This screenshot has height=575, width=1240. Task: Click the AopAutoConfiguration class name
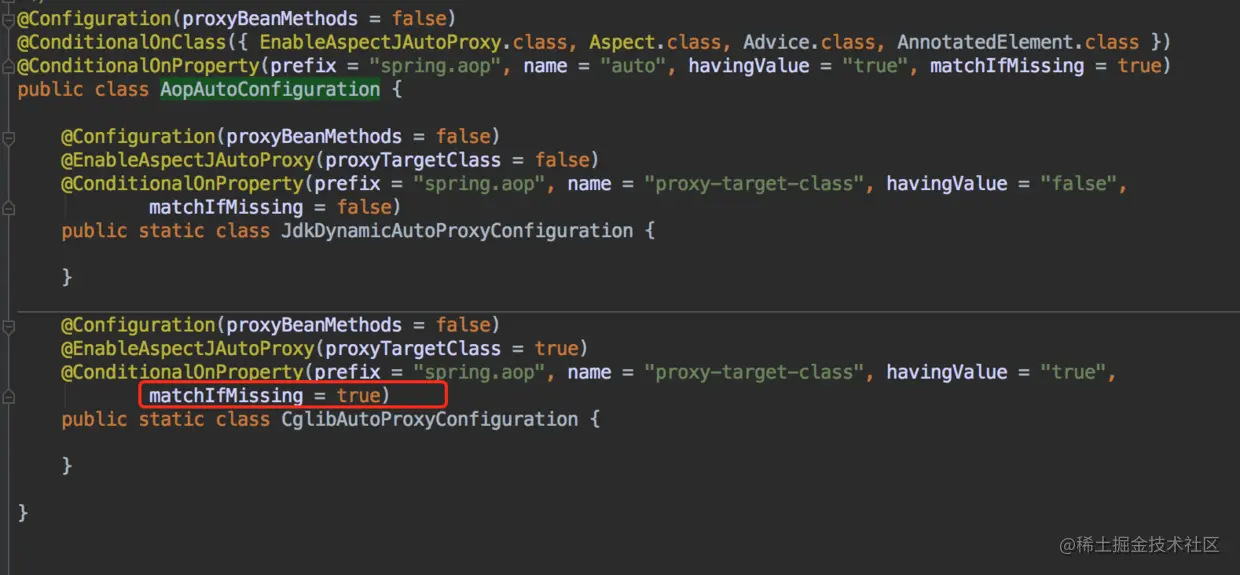point(270,90)
